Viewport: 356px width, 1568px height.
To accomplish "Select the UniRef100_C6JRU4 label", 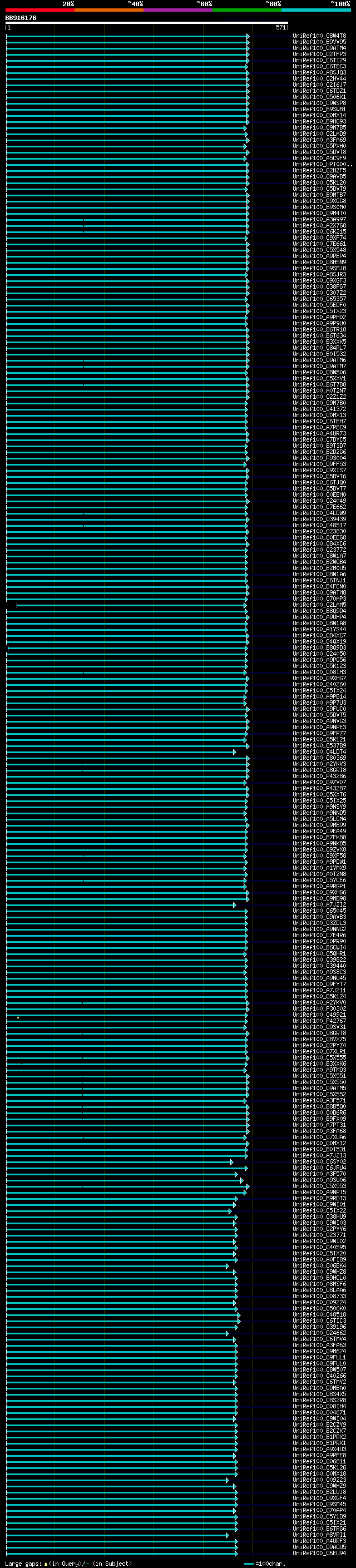I will coord(319,1168).
